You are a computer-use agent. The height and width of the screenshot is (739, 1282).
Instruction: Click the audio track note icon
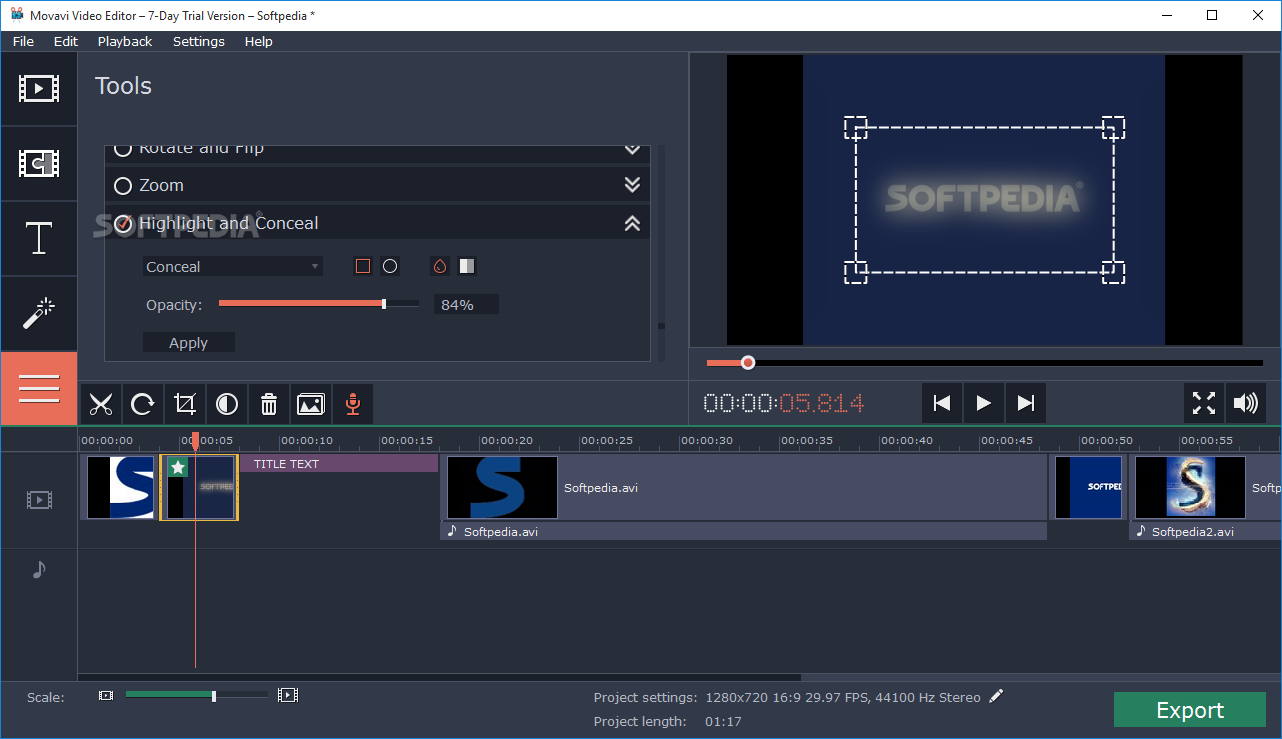[39, 569]
